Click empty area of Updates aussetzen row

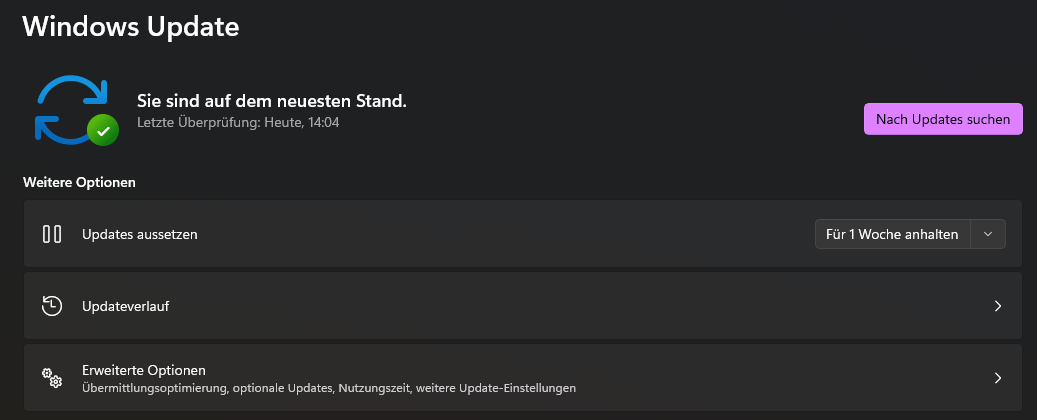coord(500,234)
